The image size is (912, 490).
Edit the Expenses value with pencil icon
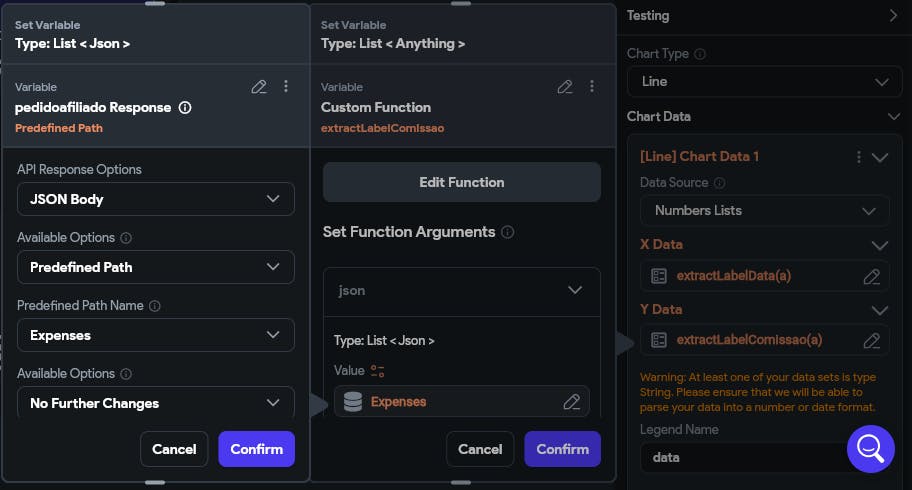pos(571,402)
